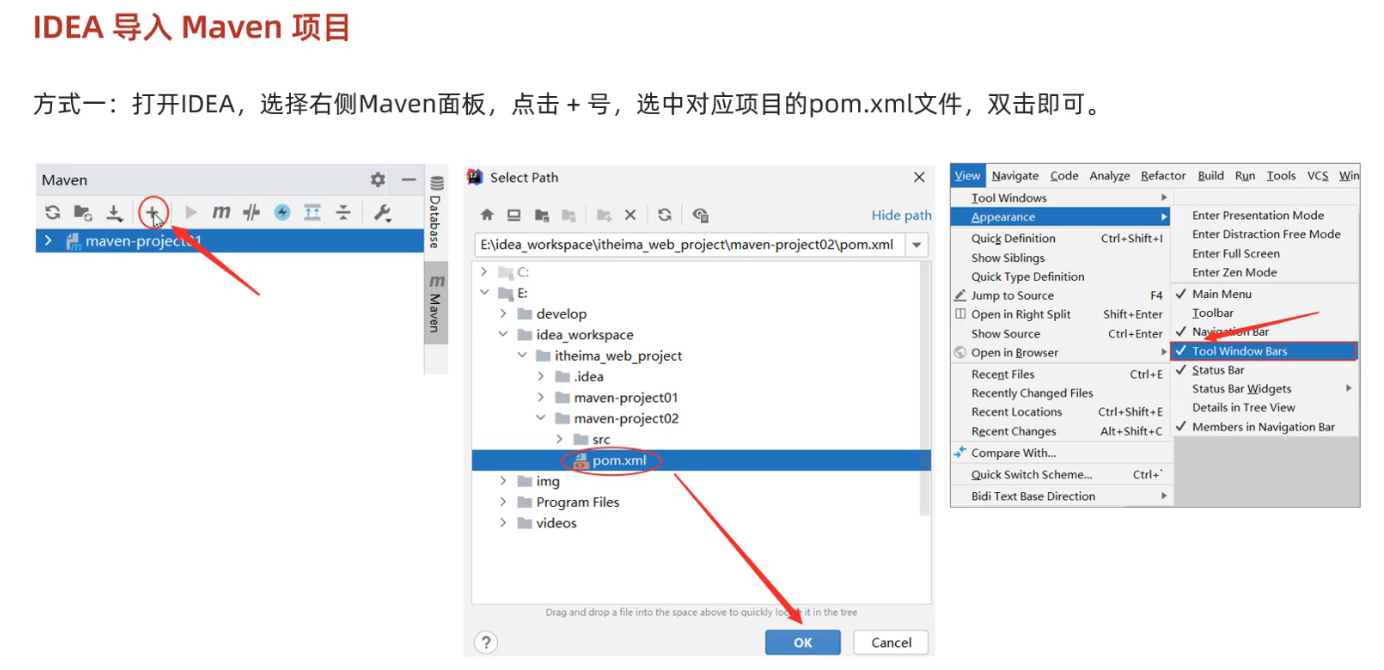This screenshot has height=670, width=1384.
Task: Click the help question mark button
Action: 485,642
